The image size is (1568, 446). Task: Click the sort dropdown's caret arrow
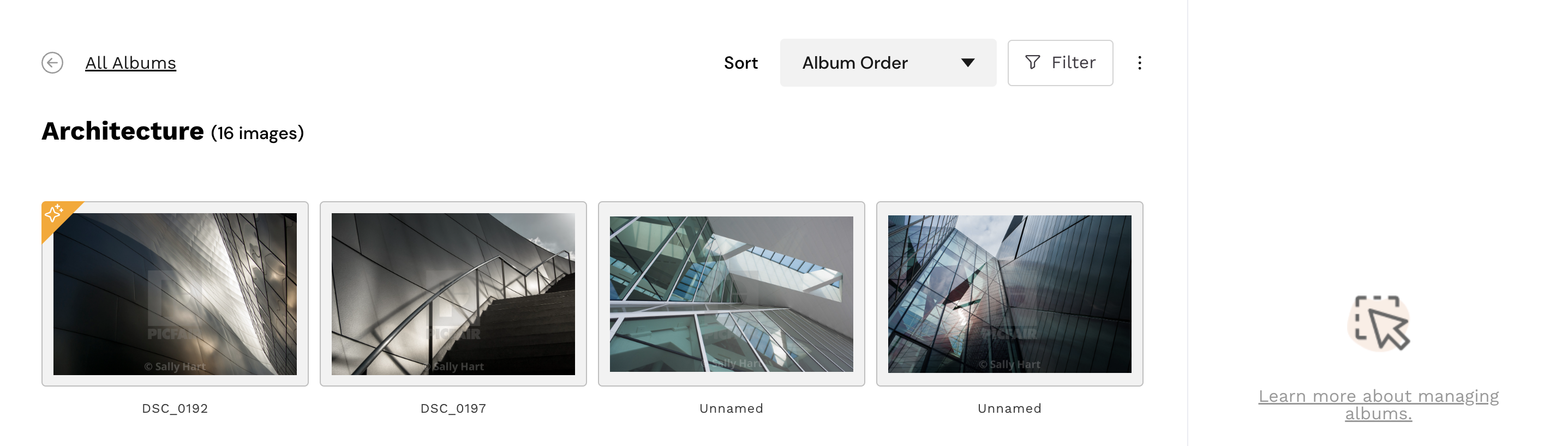[x=968, y=63]
